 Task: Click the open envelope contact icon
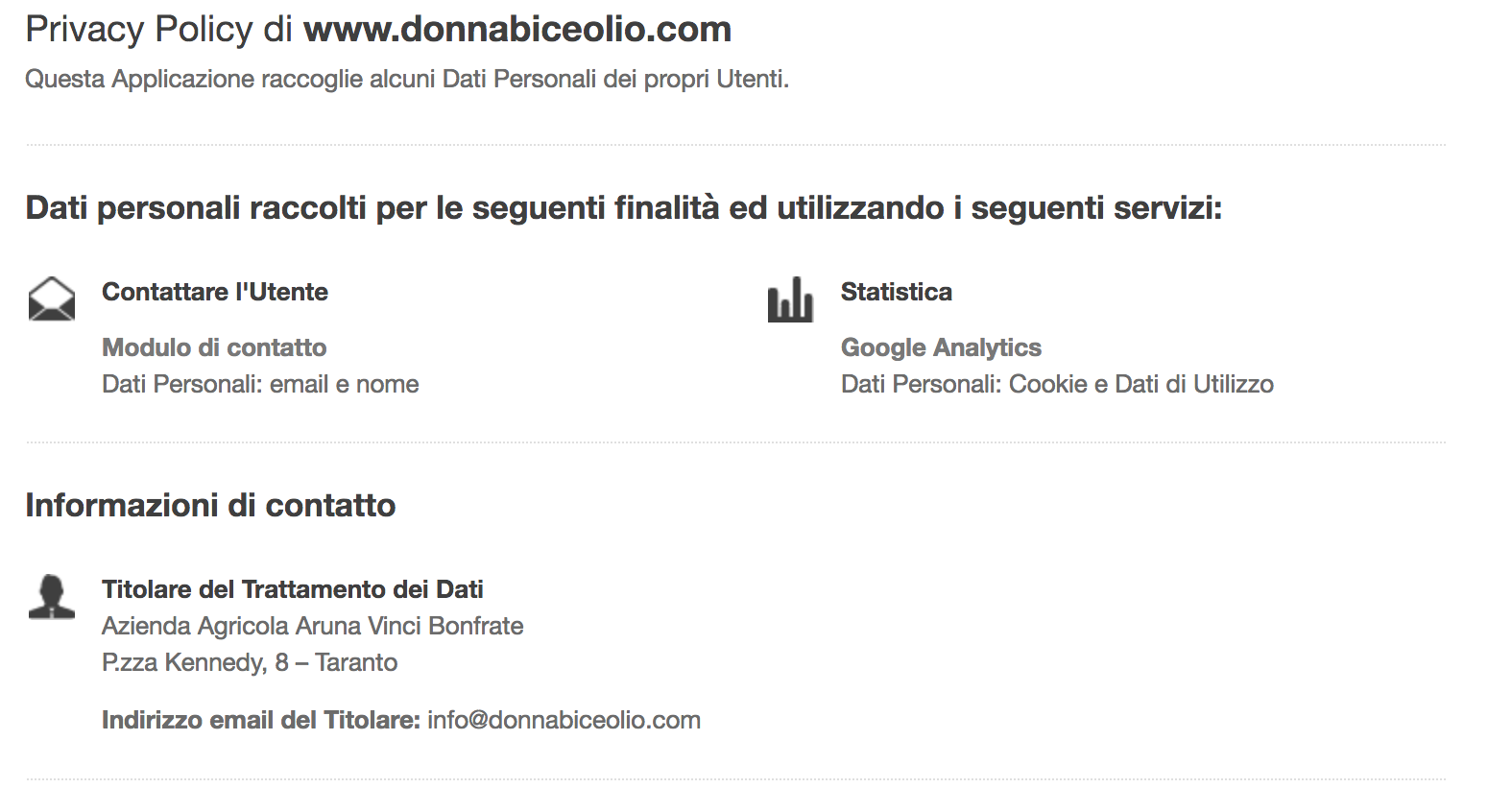pyautogui.click(x=52, y=299)
